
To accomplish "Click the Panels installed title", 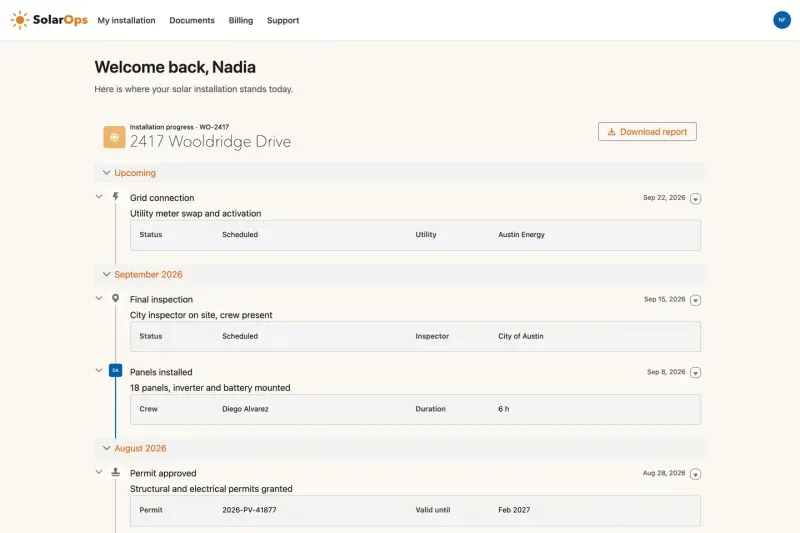I will pyautogui.click(x=161, y=372).
